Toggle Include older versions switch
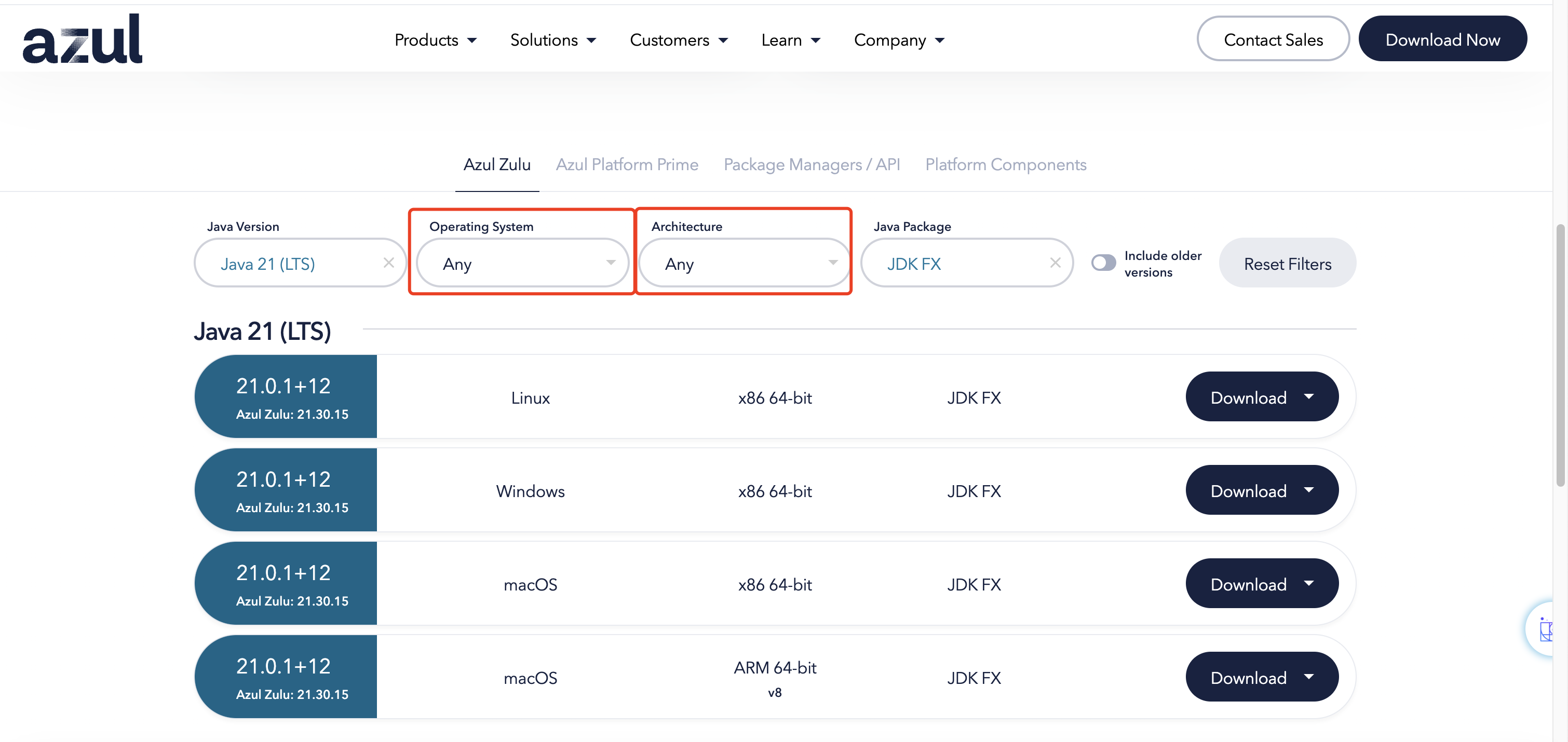The height and width of the screenshot is (742, 1568). (1103, 263)
